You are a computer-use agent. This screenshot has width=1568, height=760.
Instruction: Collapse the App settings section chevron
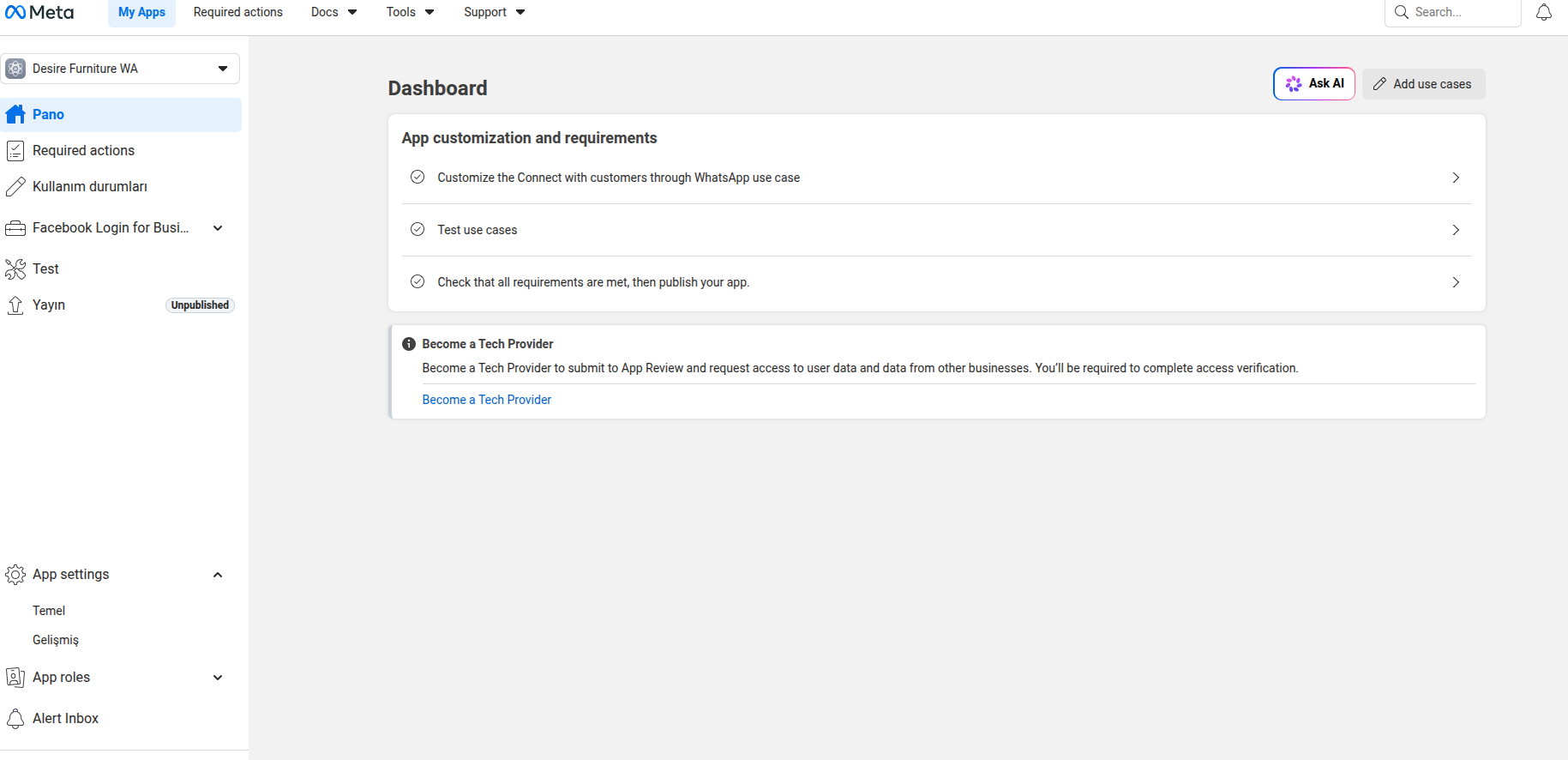pos(218,575)
